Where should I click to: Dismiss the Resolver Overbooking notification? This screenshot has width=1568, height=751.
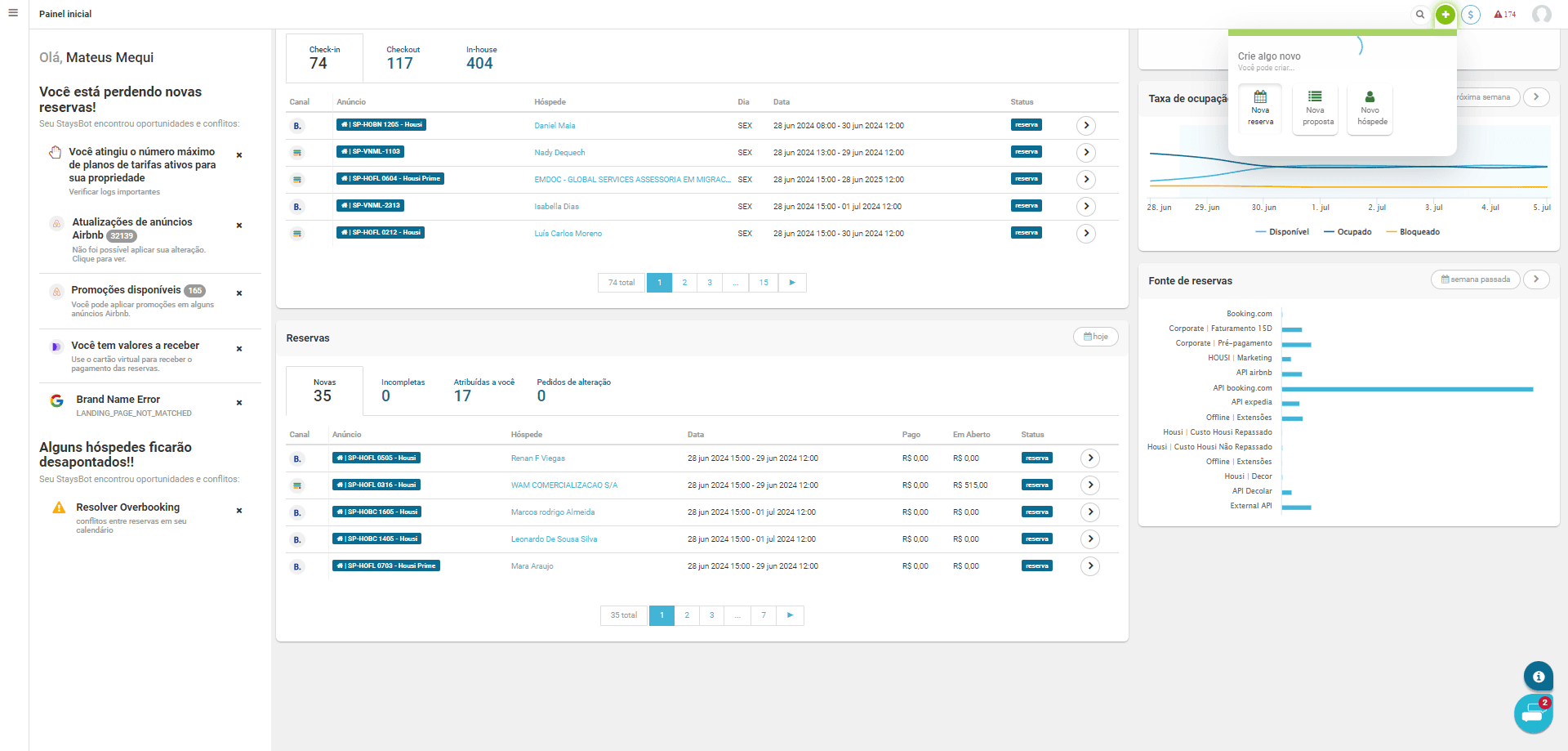[x=239, y=511]
